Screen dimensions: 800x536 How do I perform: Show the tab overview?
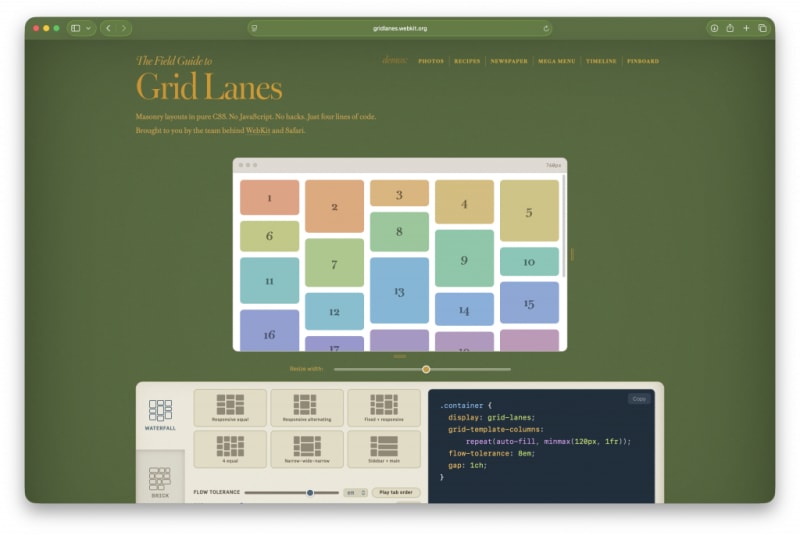pyautogui.click(x=762, y=28)
